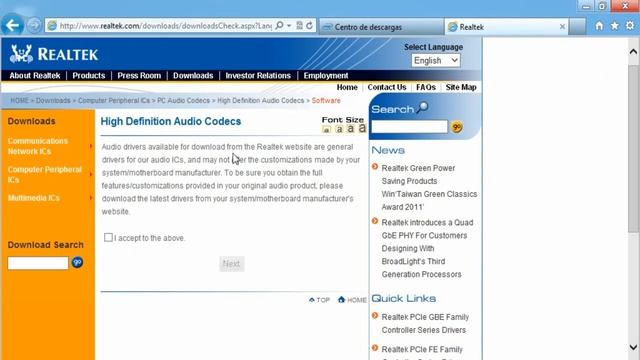This screenshot has width=640, height=360.
Task: Select the second font size icon
Action: [339, 129]
